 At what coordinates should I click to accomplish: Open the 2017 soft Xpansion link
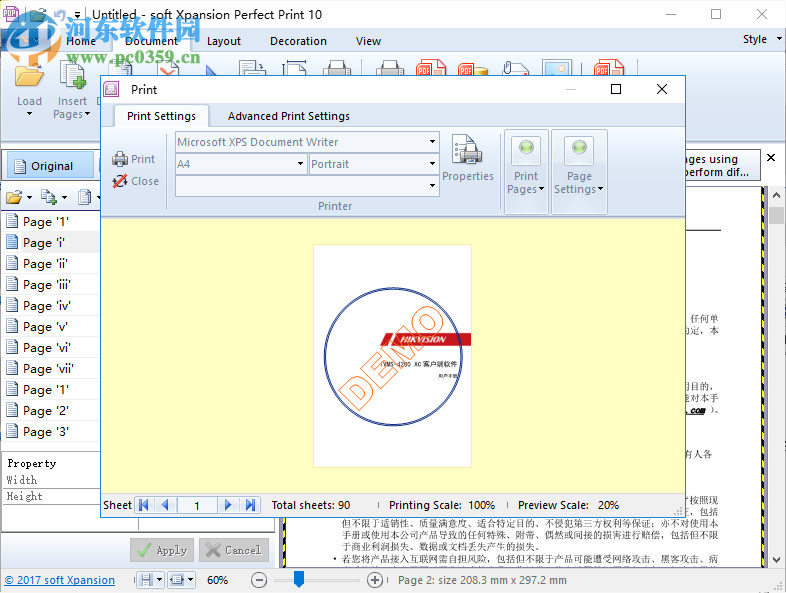[x=60, y=580]
